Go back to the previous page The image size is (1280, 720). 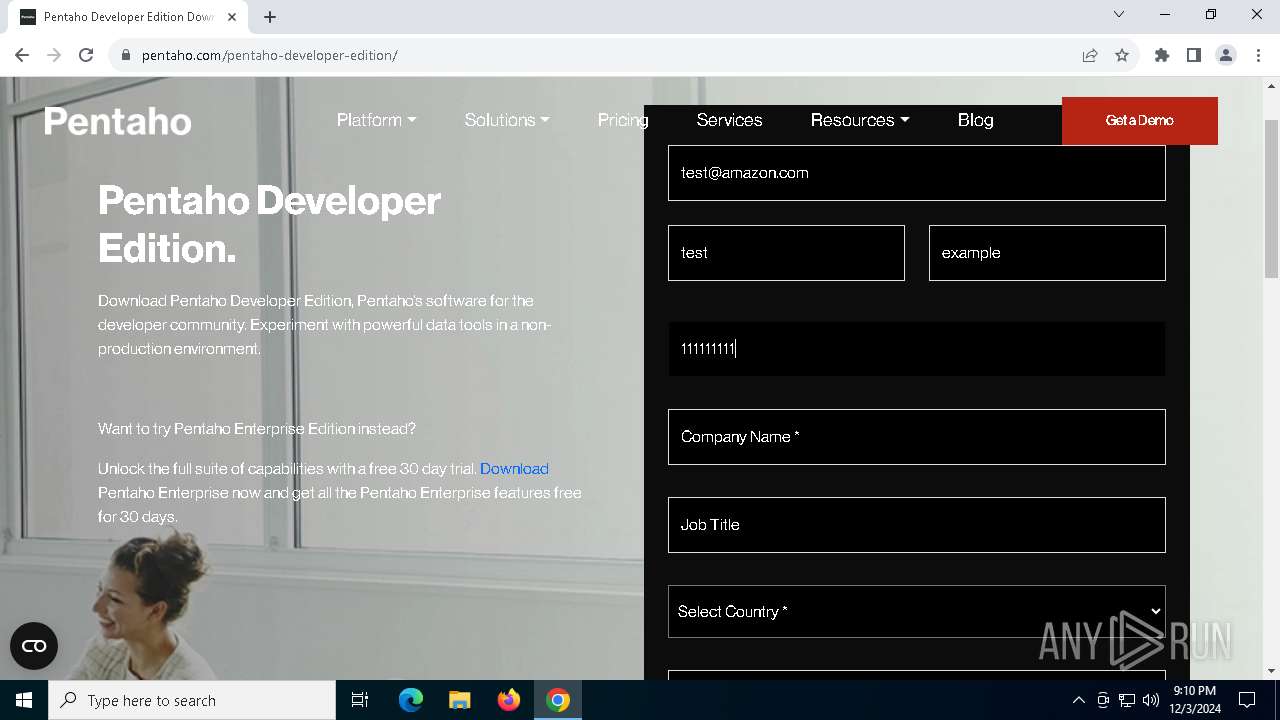[22, 55]
